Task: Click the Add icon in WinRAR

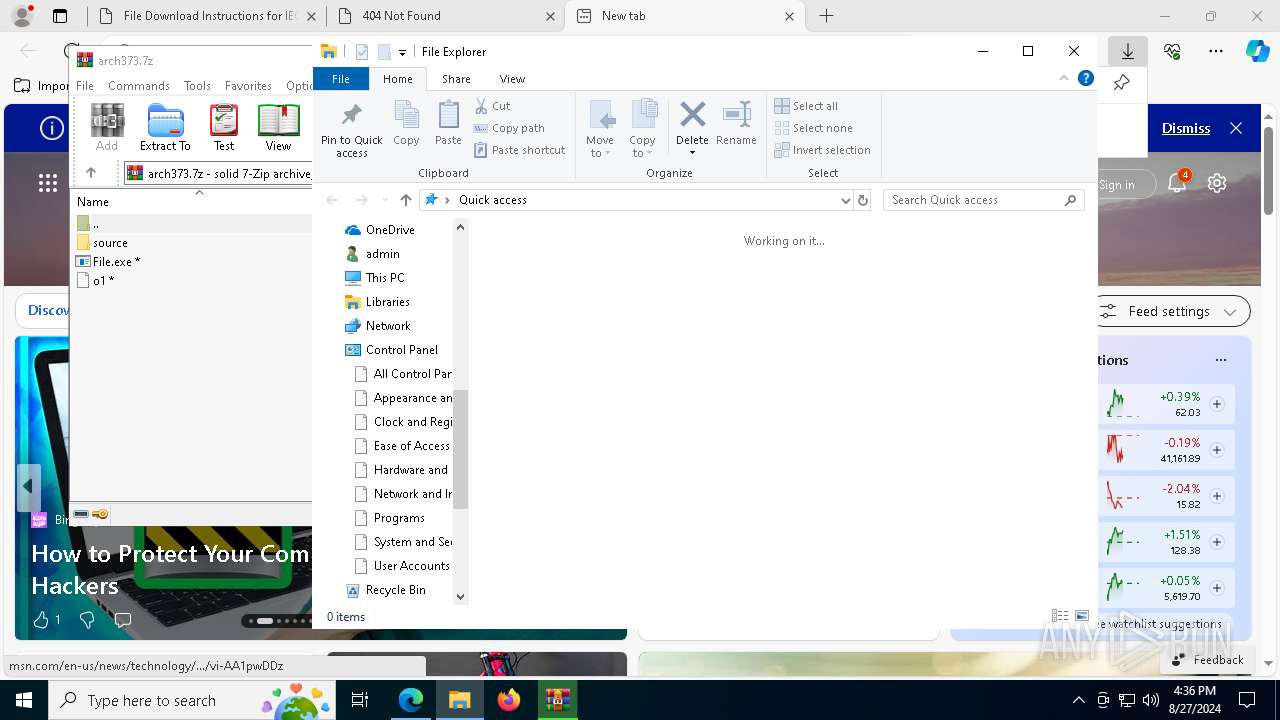Action: point(107,127)
